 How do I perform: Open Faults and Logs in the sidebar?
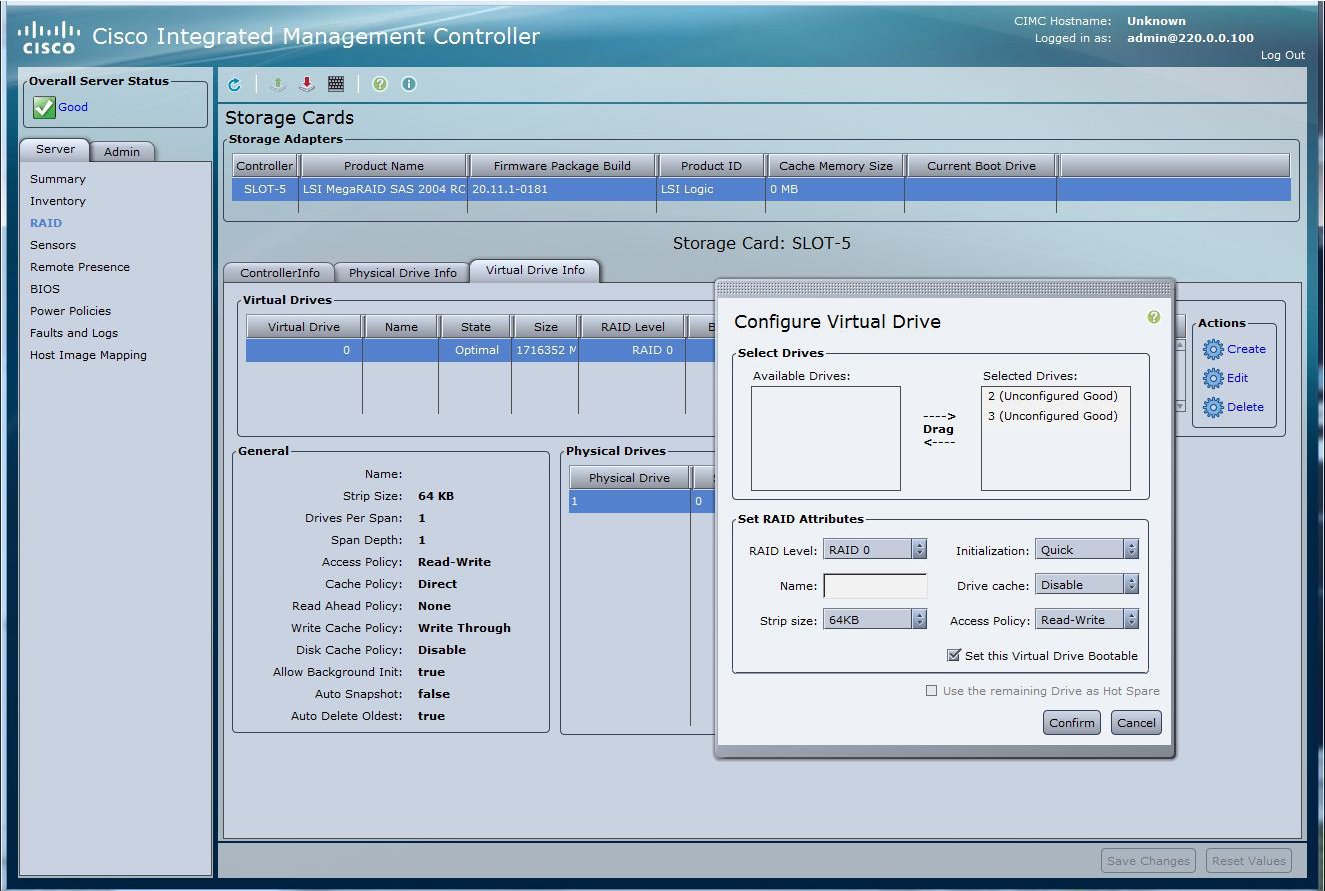(74, 333)
